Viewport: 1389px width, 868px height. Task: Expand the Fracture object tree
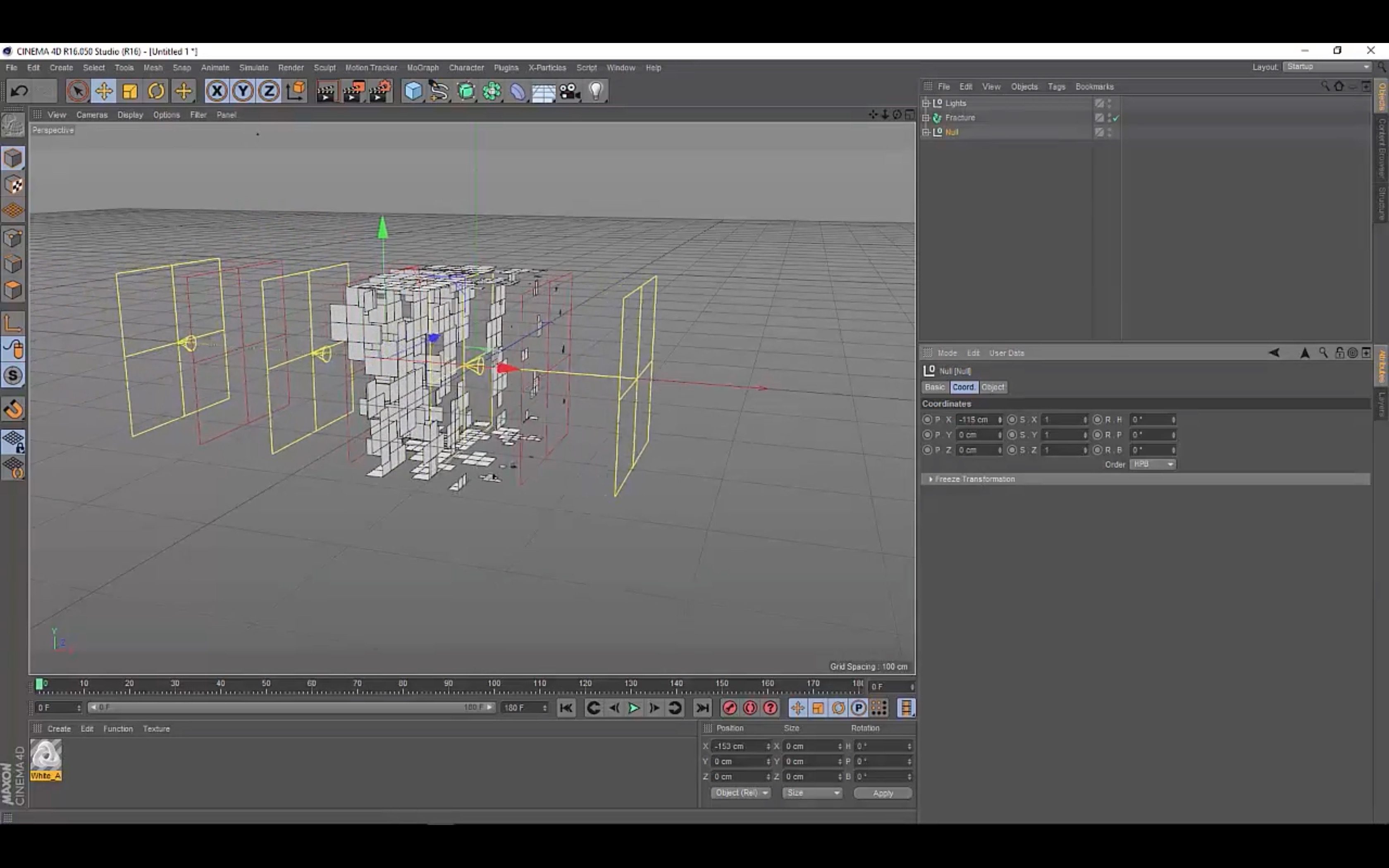(x=925, y=118)
